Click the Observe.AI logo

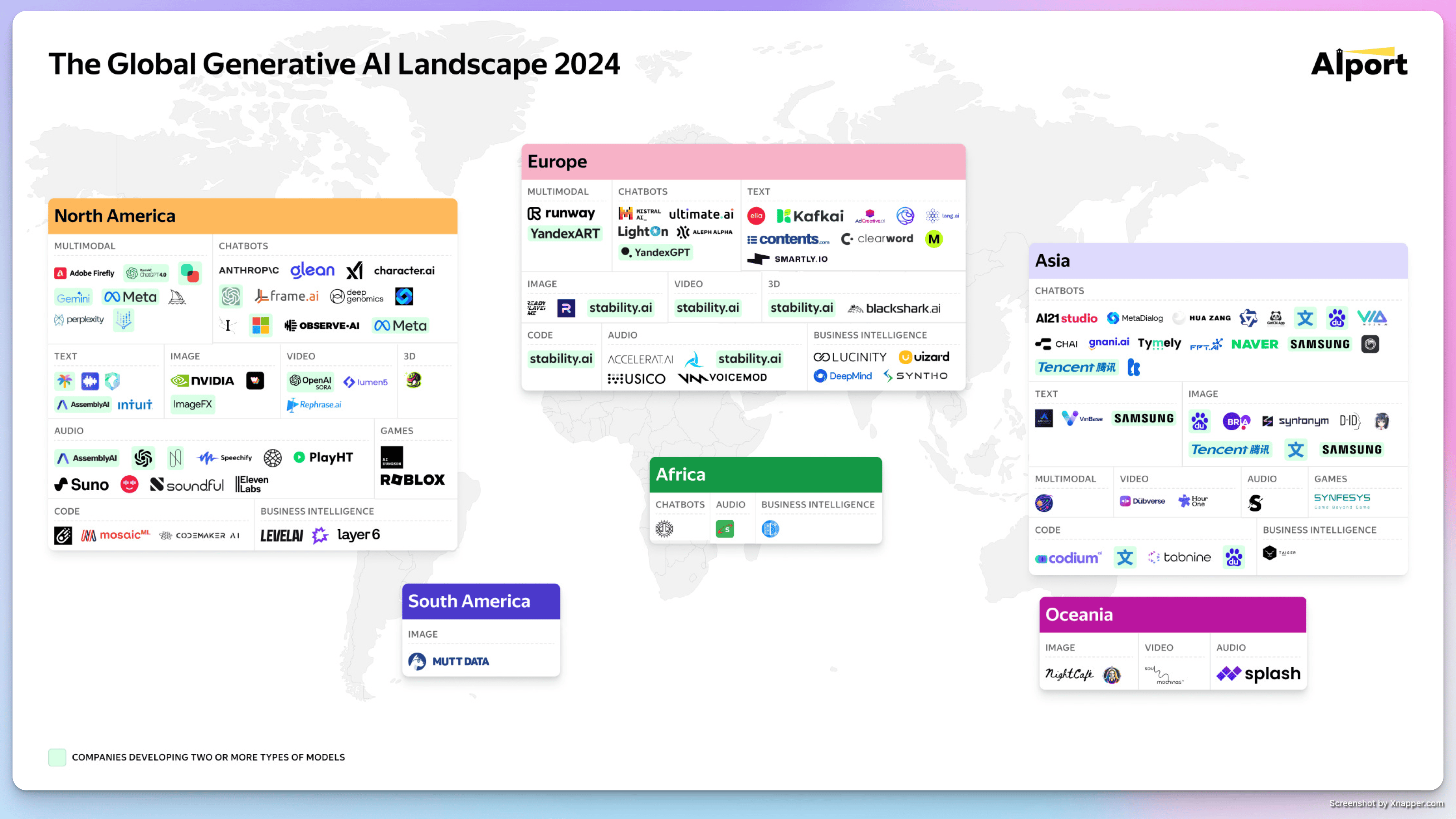[322, 325]
